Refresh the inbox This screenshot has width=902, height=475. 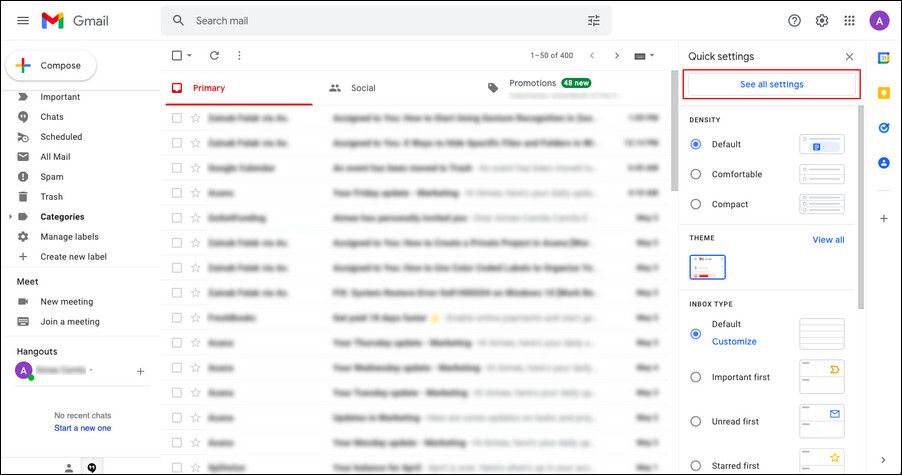214,56
